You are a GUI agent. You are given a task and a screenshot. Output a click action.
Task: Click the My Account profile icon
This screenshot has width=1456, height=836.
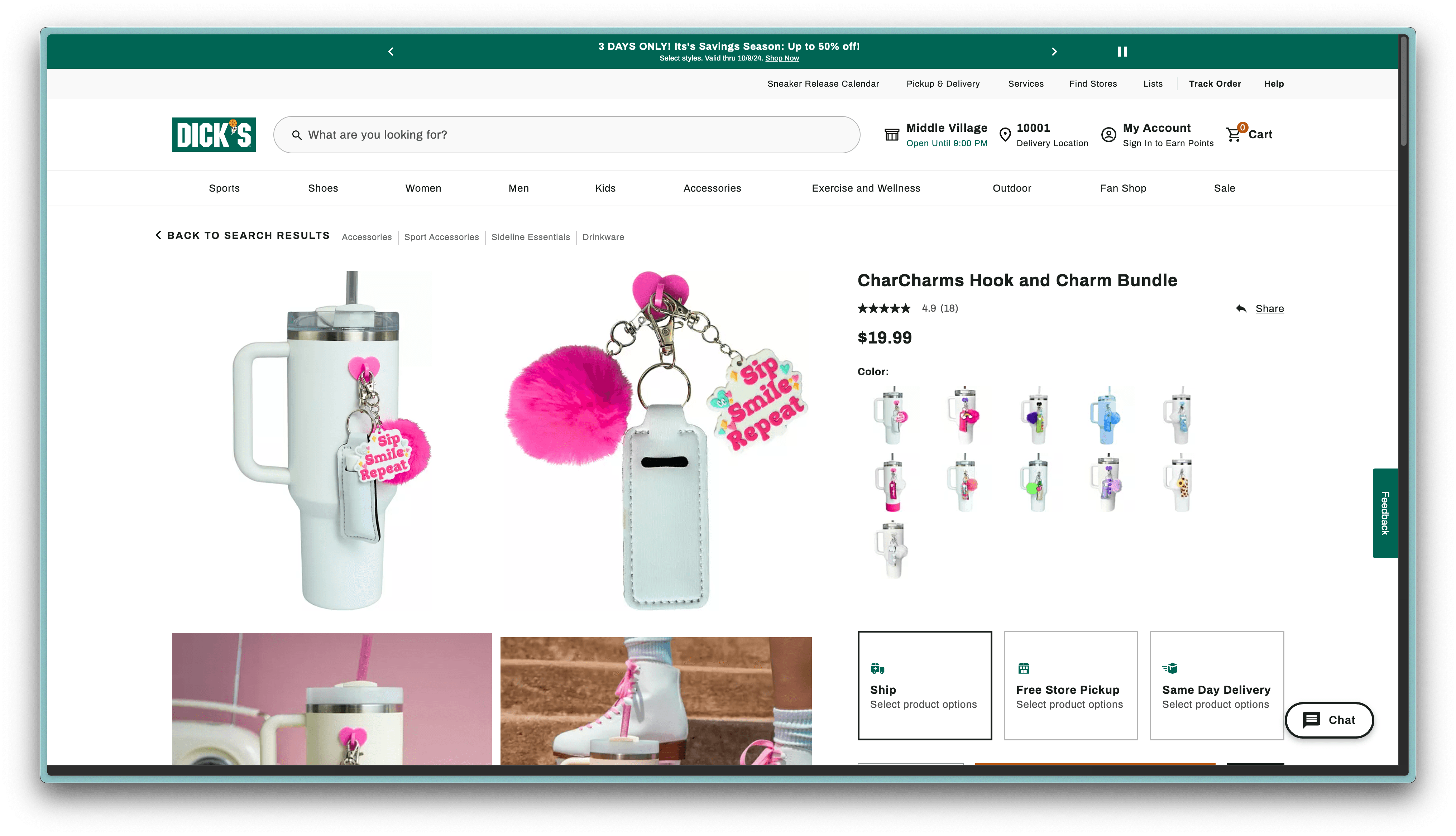(x=1108, y=134)
